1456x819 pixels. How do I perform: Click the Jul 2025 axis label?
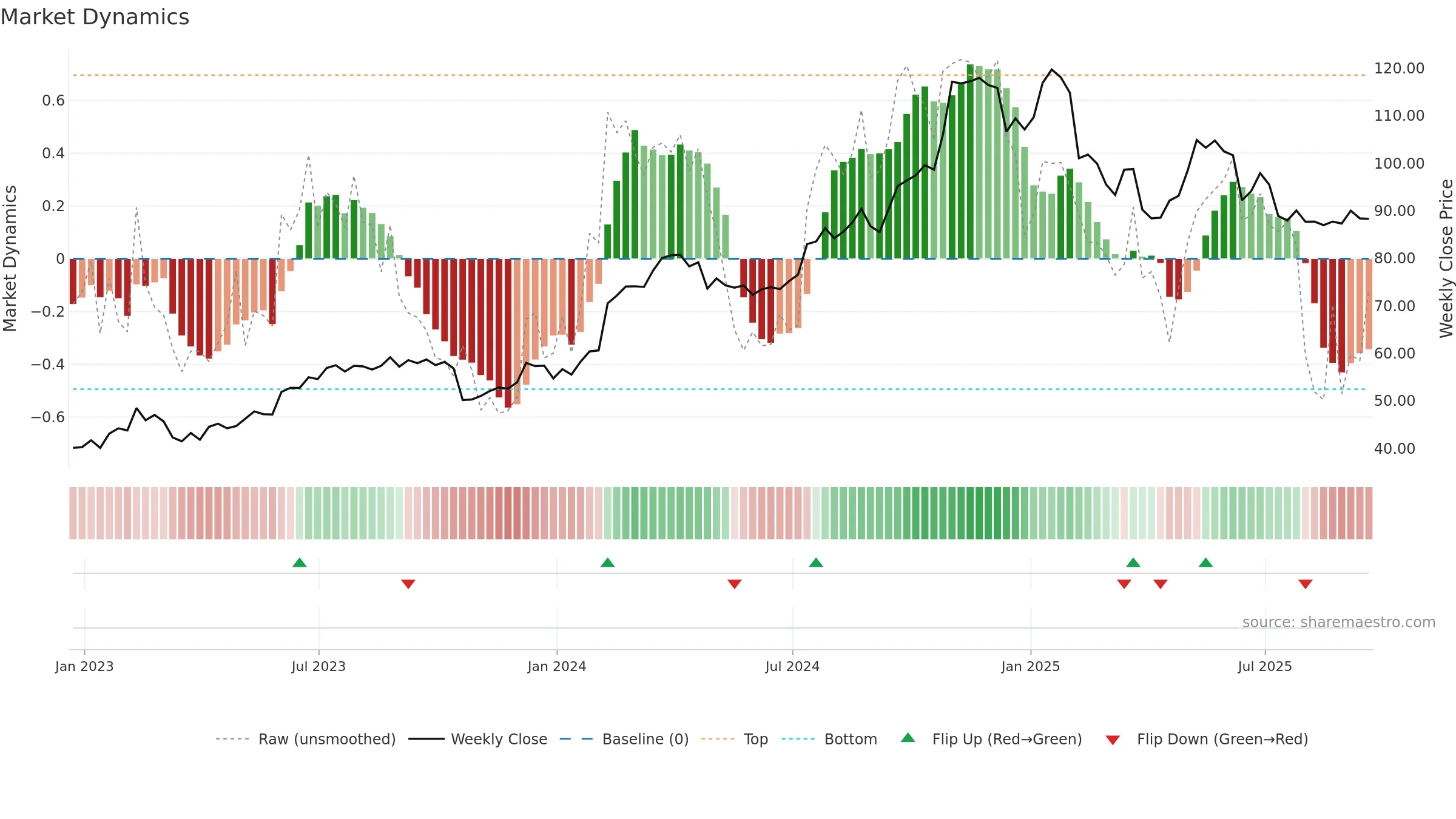[1265, 666]
